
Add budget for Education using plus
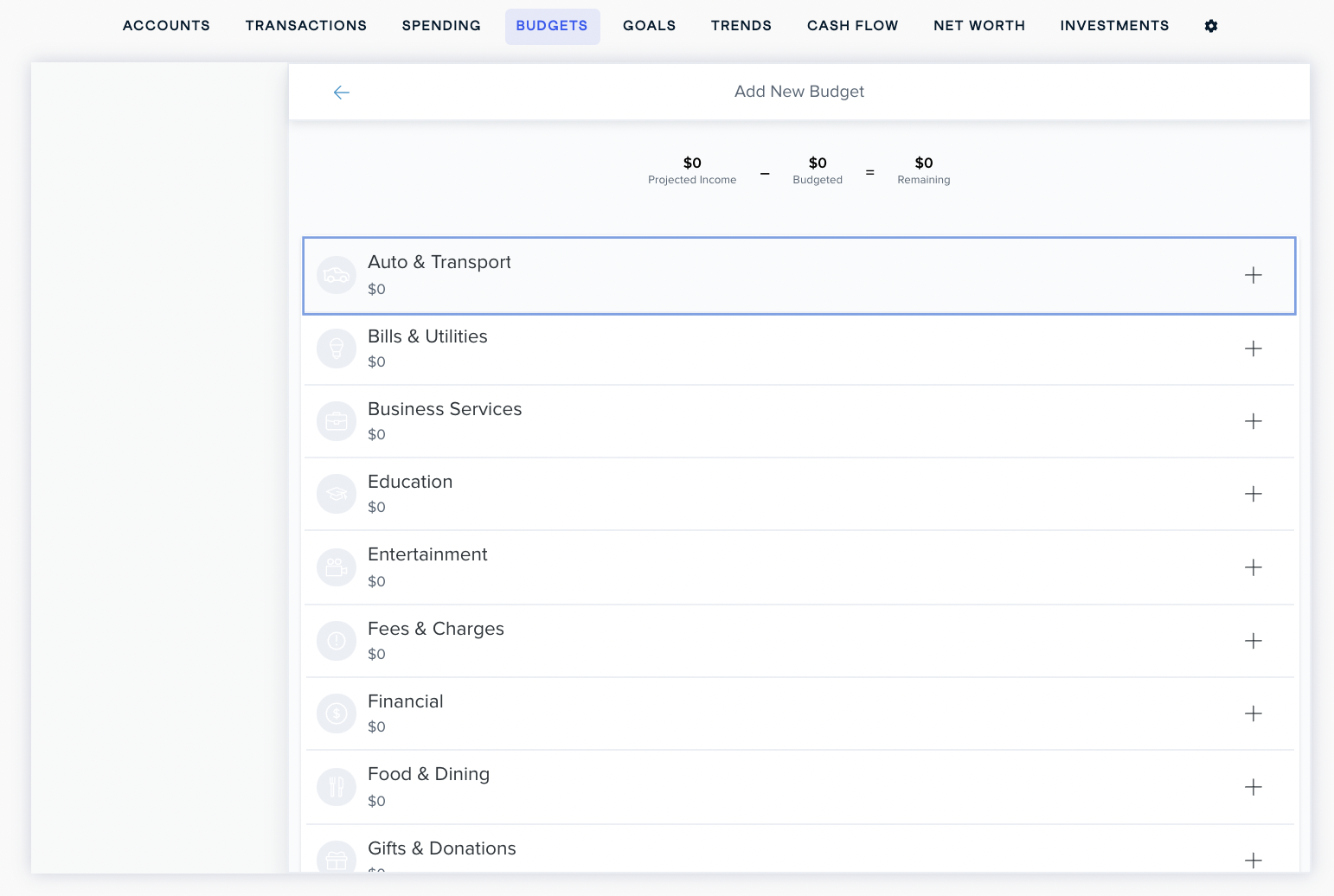point(1253,494)
